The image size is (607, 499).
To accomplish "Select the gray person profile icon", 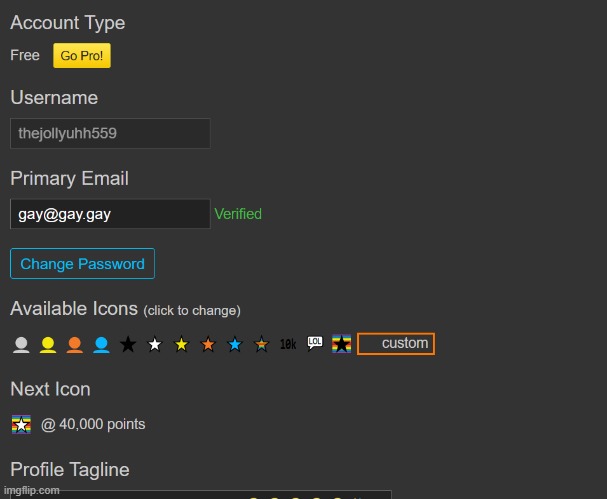I will point(21,345).
